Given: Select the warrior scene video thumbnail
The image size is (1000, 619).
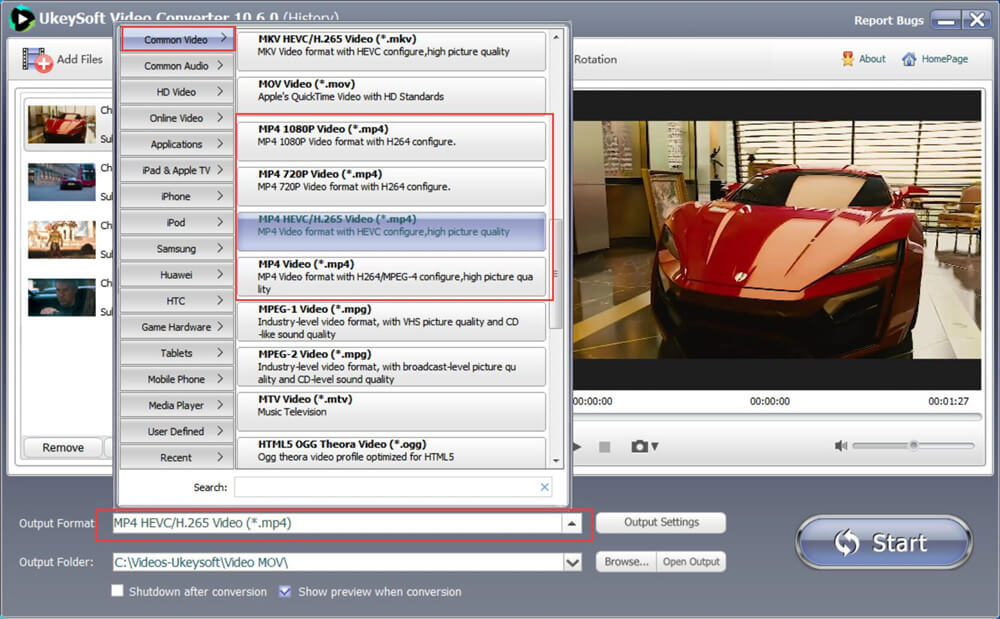Looking at the screenshot, I should [x=61, y=240].
